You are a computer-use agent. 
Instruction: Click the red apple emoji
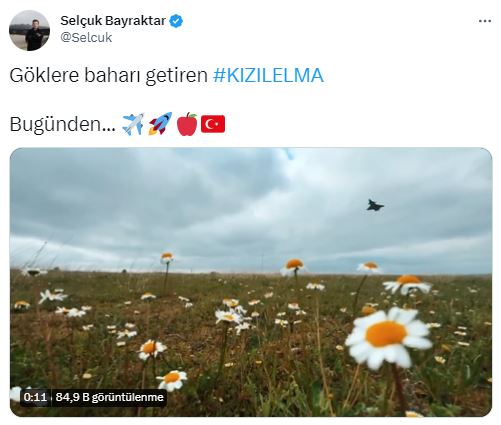(187, 124)
